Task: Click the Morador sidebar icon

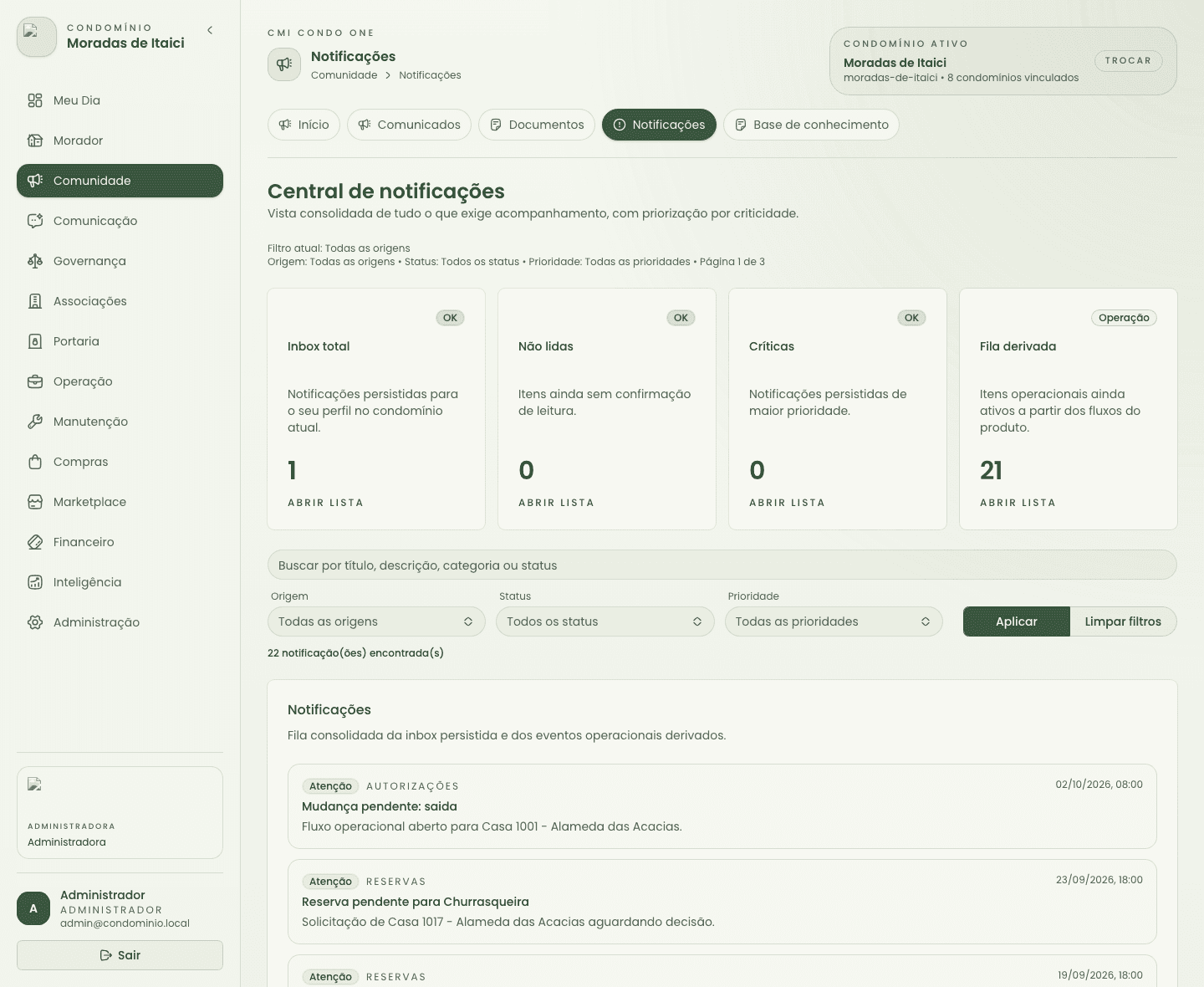Action: 35,141
